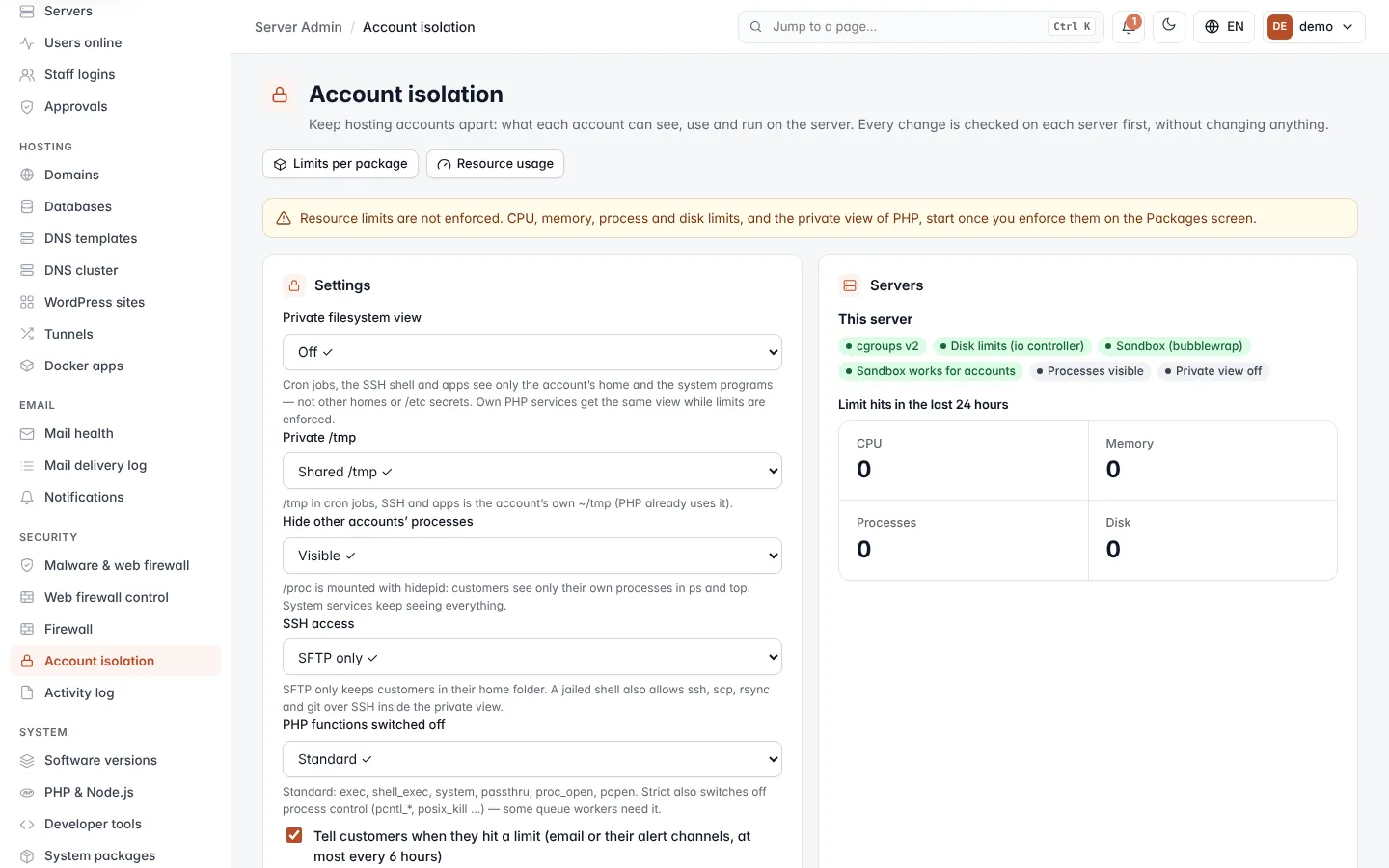Toggle the Tell customers limit notification checkbox
This screenshot has width=1389, height=868.
pyautogui.click(x=294, y=835)
